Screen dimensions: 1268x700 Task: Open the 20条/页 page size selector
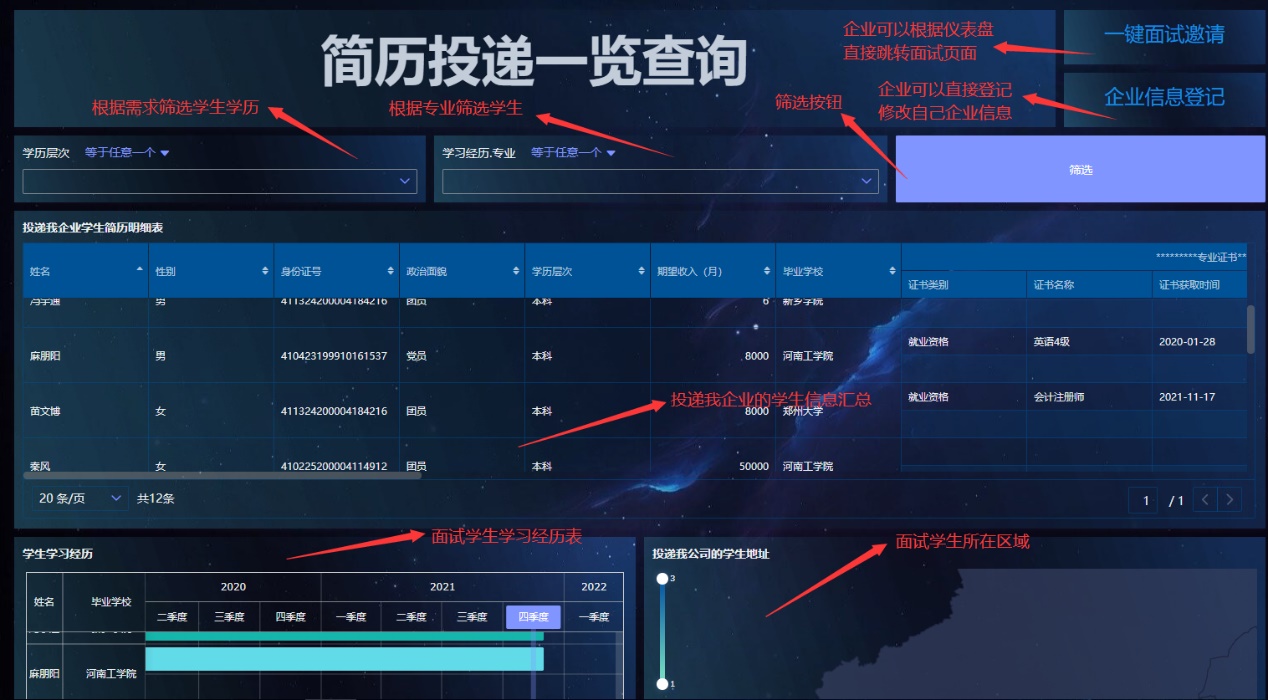point(80,498)
